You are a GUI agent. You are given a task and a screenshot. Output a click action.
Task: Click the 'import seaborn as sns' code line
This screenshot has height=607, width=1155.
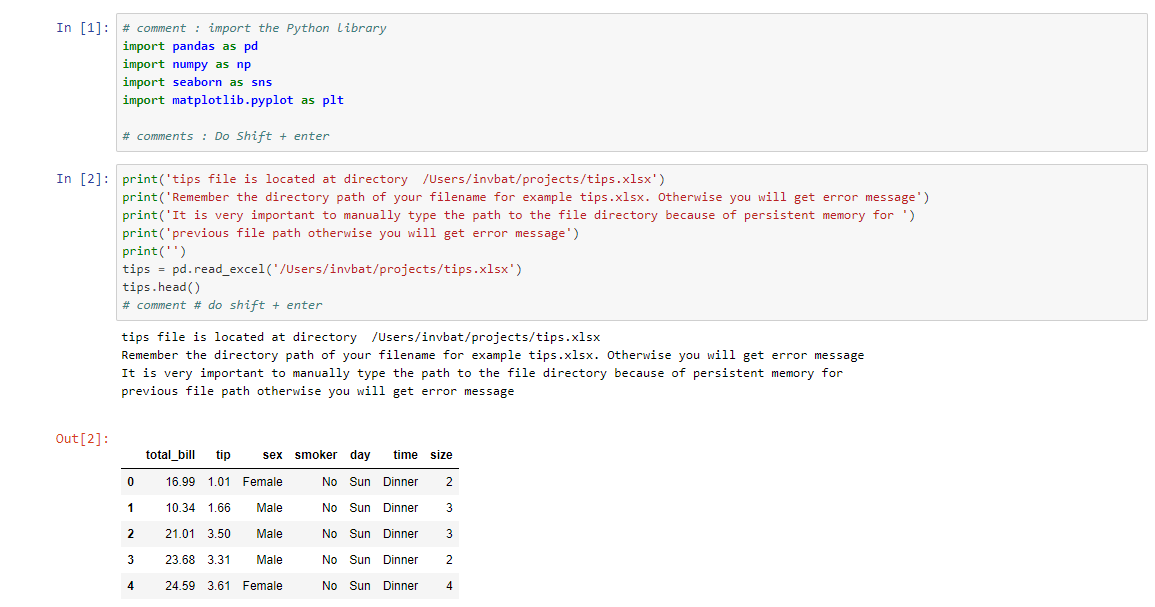[197, 83]
